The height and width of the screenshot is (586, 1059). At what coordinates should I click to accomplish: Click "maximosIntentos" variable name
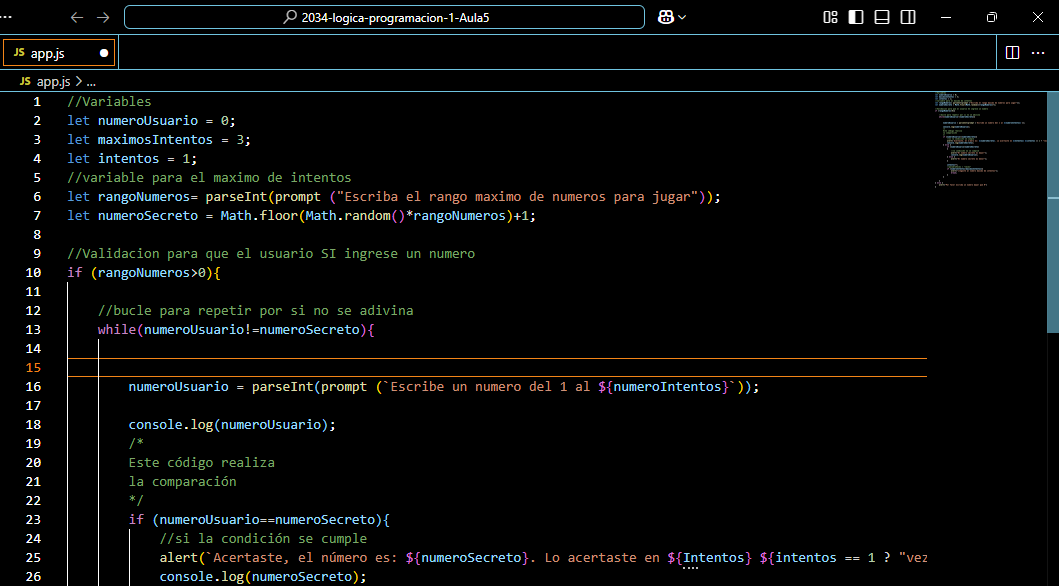(155, 140)
